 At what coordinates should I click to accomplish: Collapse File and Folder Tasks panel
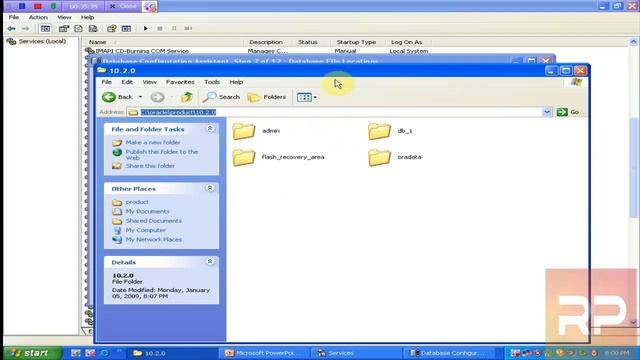(x=210, y=129)
